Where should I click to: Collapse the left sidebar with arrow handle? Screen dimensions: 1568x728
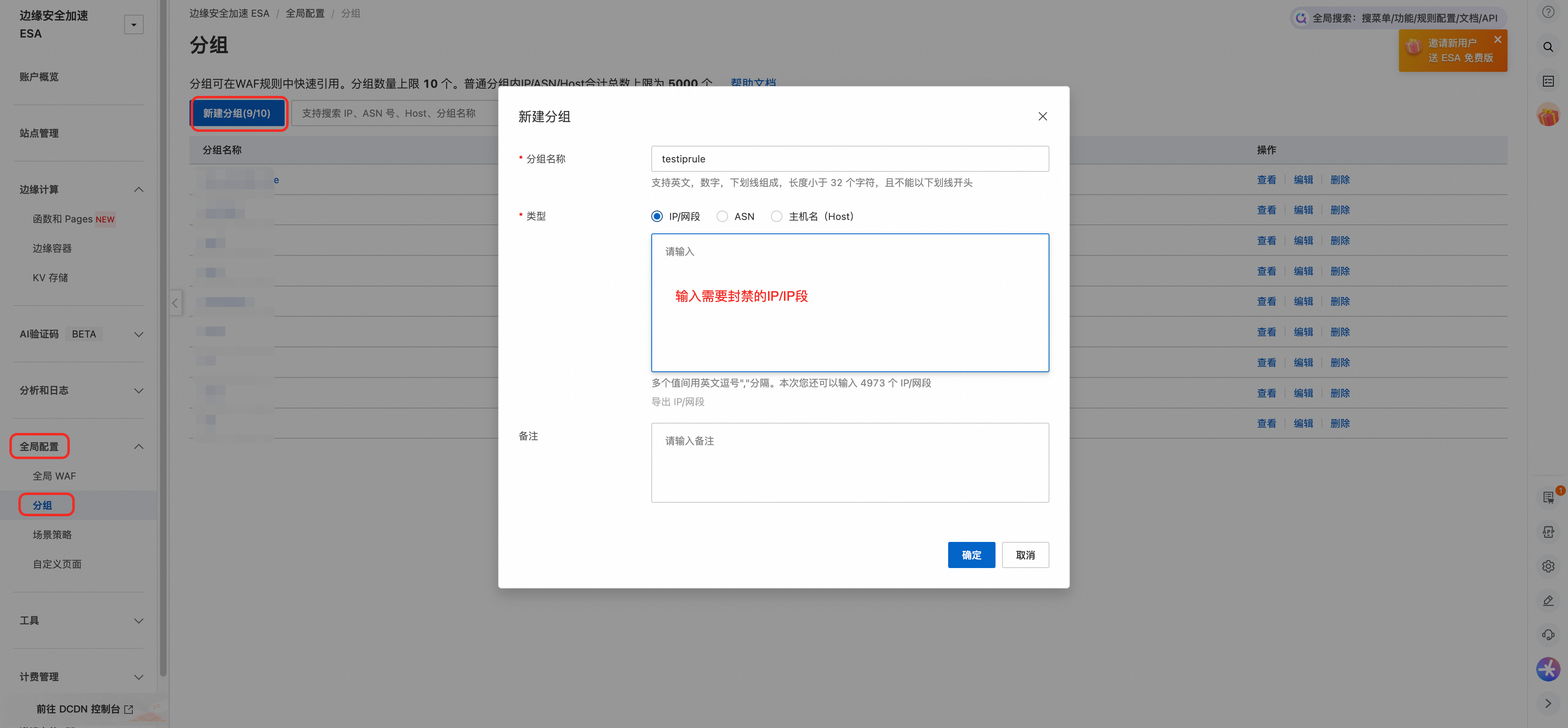tap(175, 302)
